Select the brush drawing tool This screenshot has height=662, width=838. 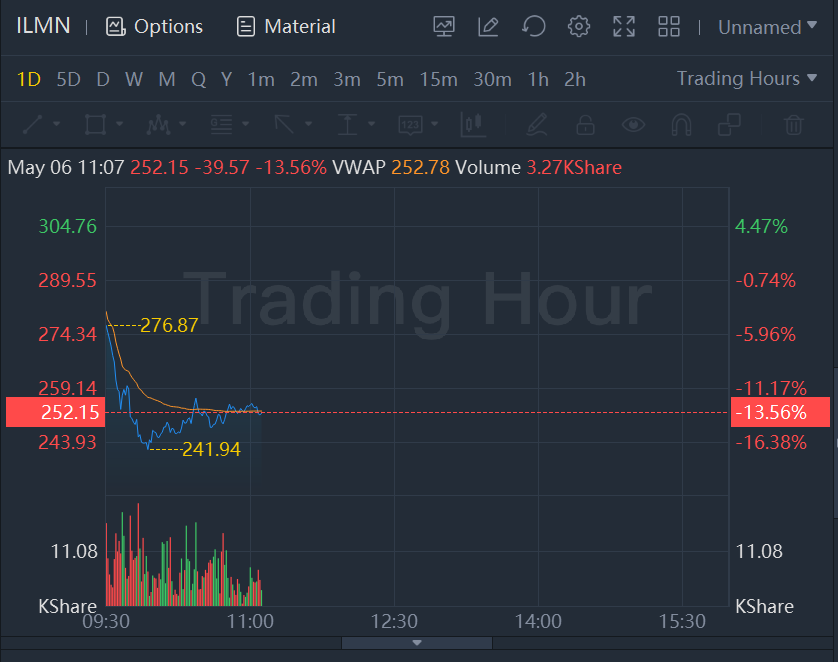pos(537,125)
